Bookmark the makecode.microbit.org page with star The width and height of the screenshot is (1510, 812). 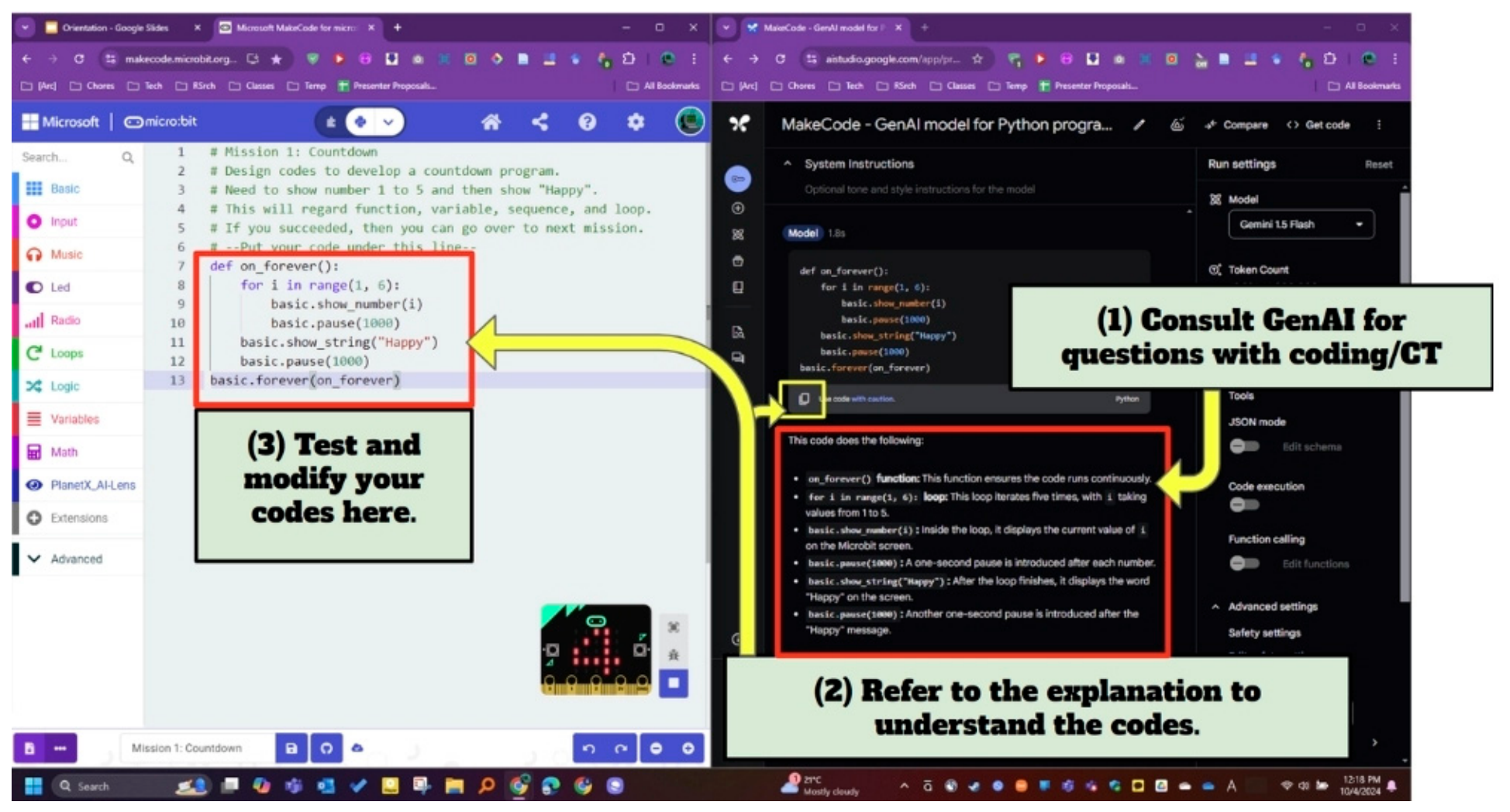pos(276,59)
